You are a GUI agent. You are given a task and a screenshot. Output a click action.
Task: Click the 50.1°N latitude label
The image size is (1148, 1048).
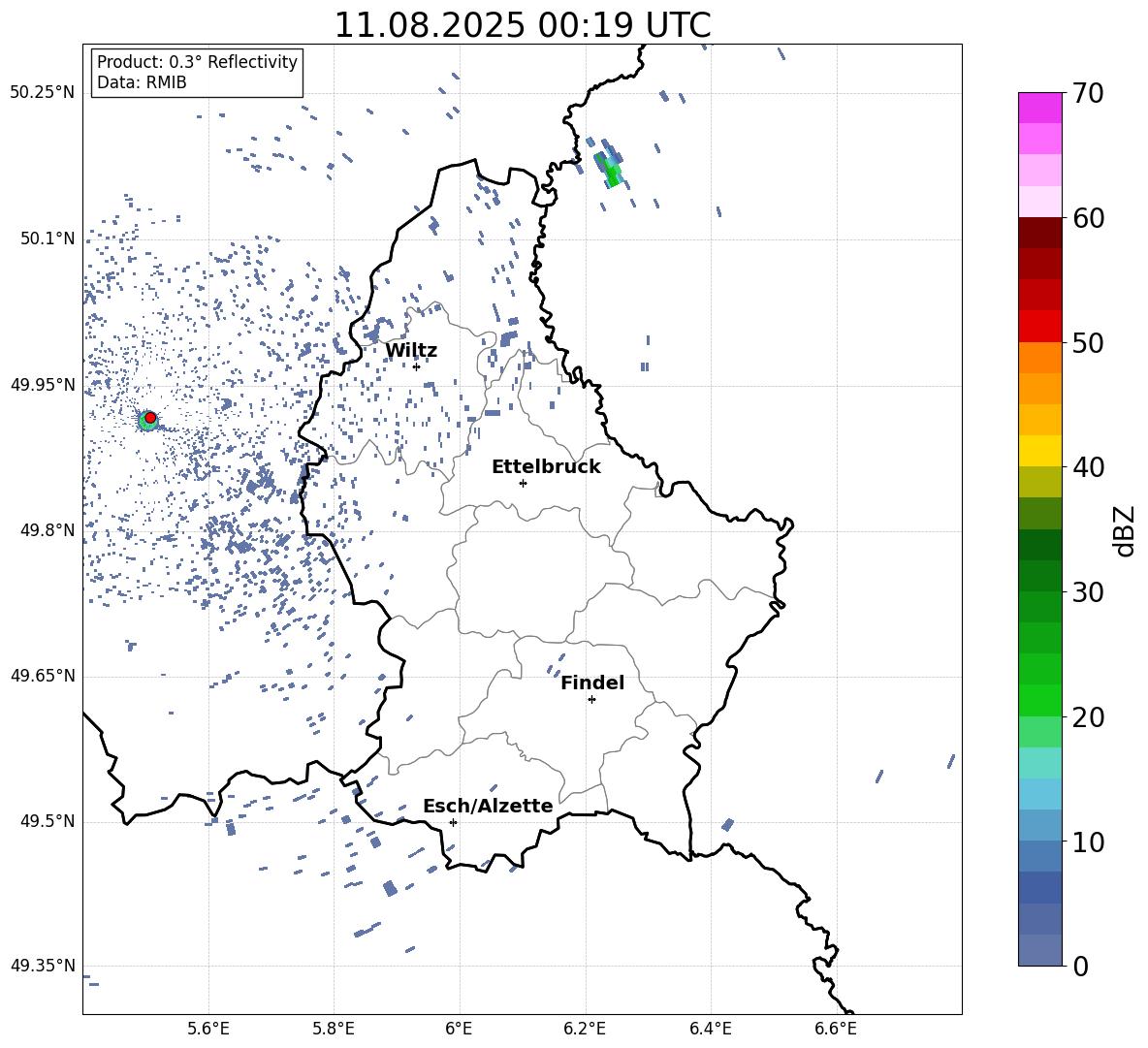(48, 239)
